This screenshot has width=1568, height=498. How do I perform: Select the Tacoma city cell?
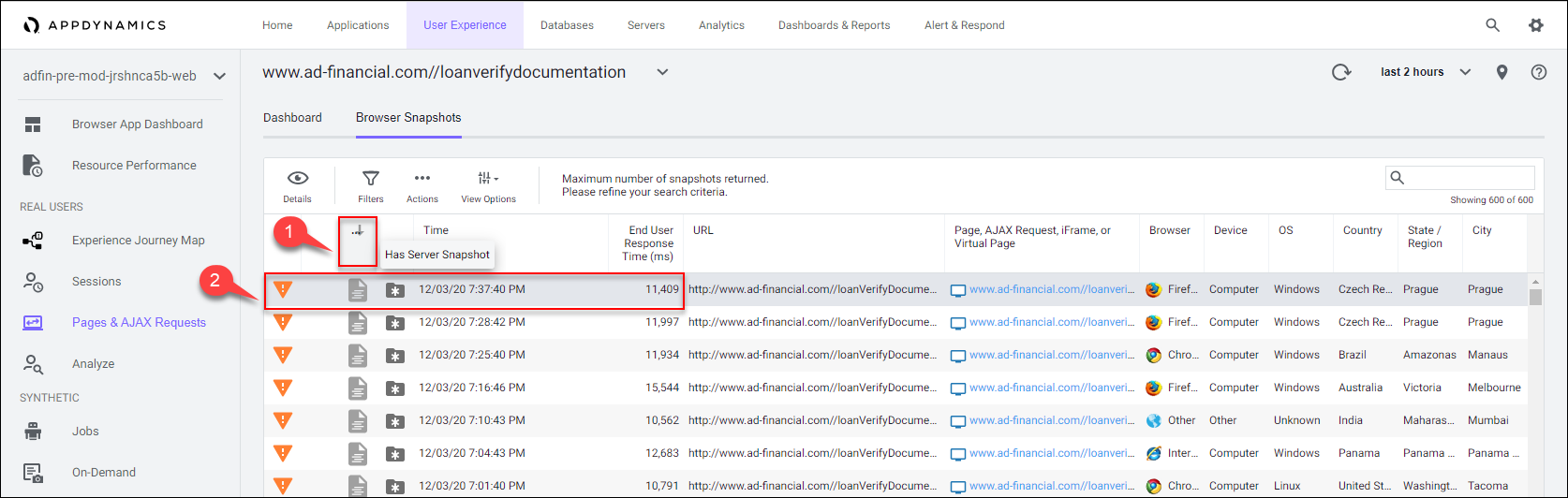1488,486
